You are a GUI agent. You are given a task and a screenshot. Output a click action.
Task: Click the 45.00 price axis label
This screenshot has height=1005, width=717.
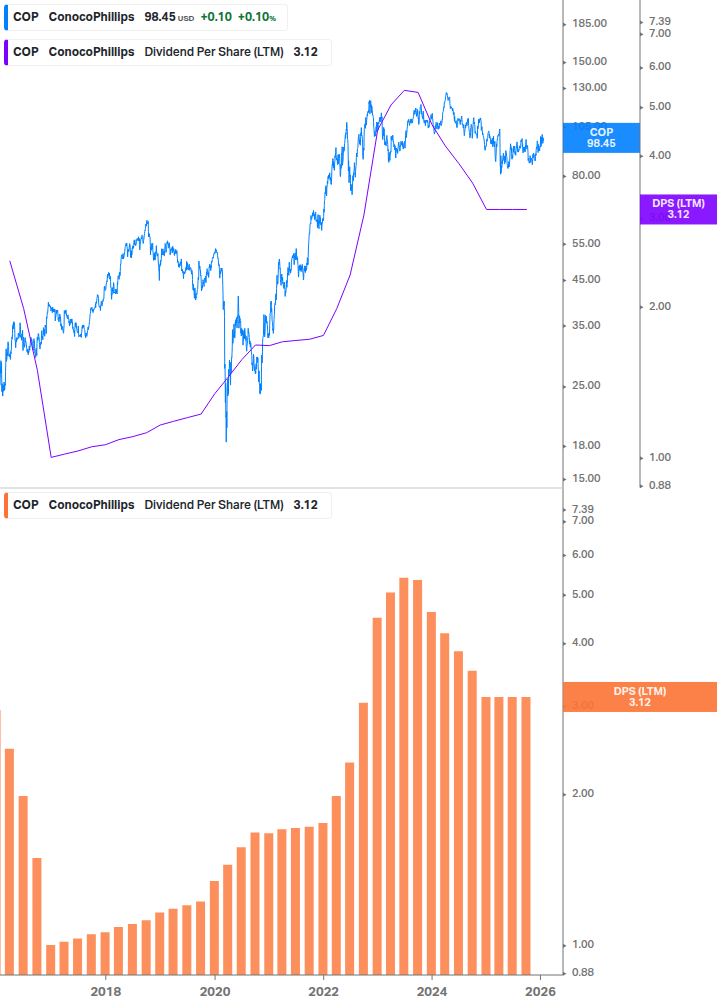(586, 279)
